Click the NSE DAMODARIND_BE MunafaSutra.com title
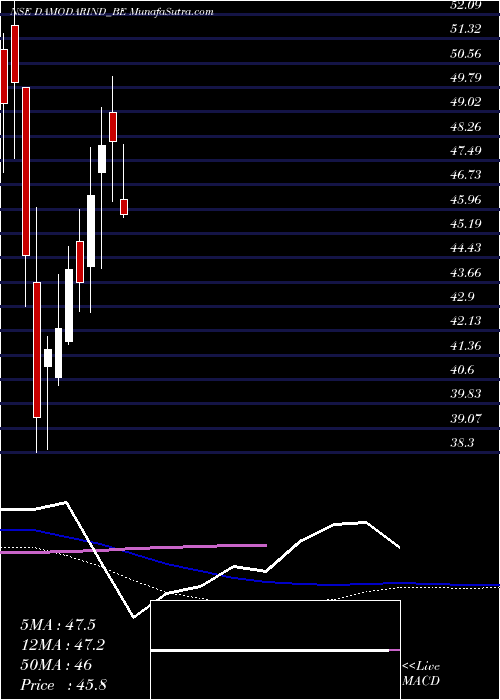This screenshot has height=700, width=500. (112, 12)
